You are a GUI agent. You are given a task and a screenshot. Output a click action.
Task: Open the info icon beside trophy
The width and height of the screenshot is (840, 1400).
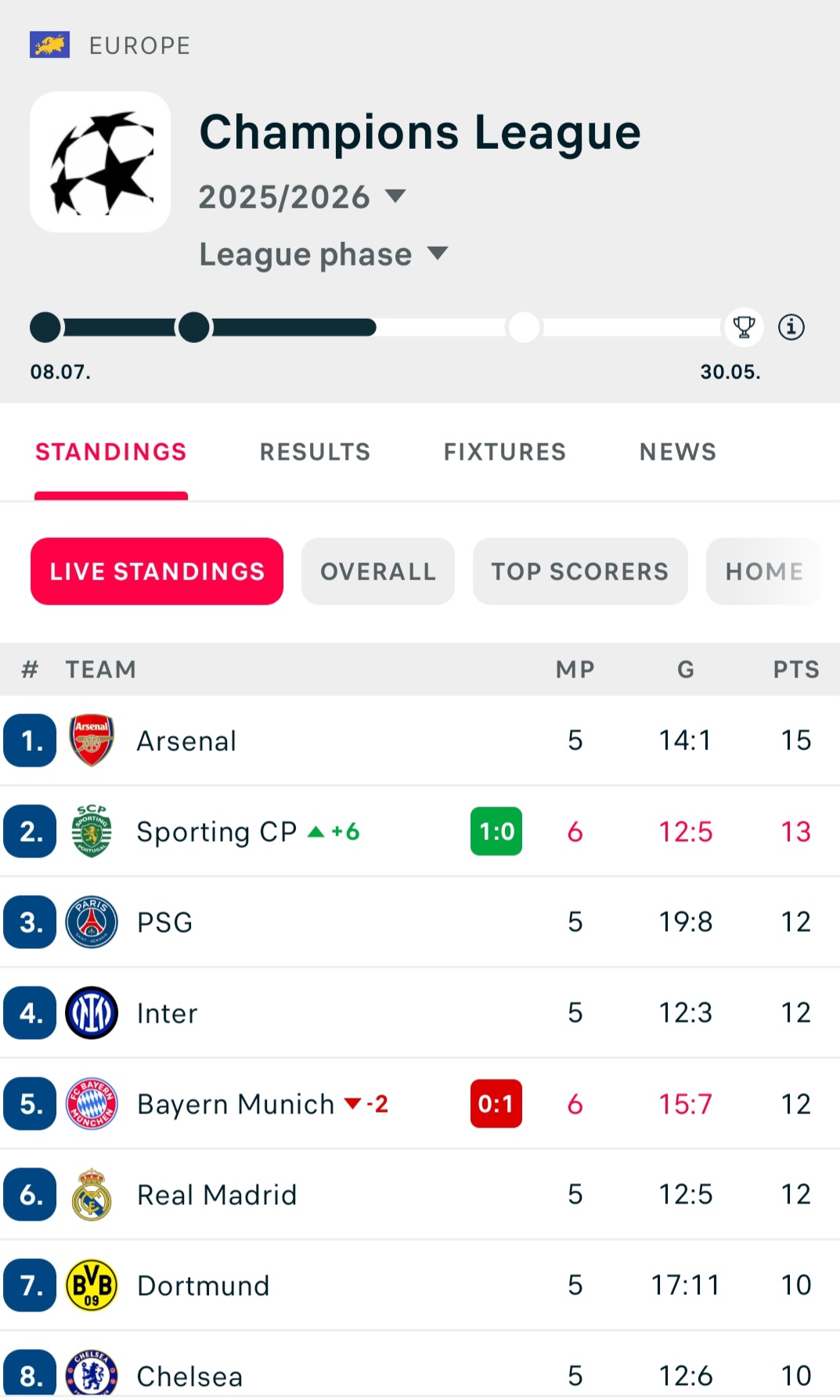coord(791,327)
